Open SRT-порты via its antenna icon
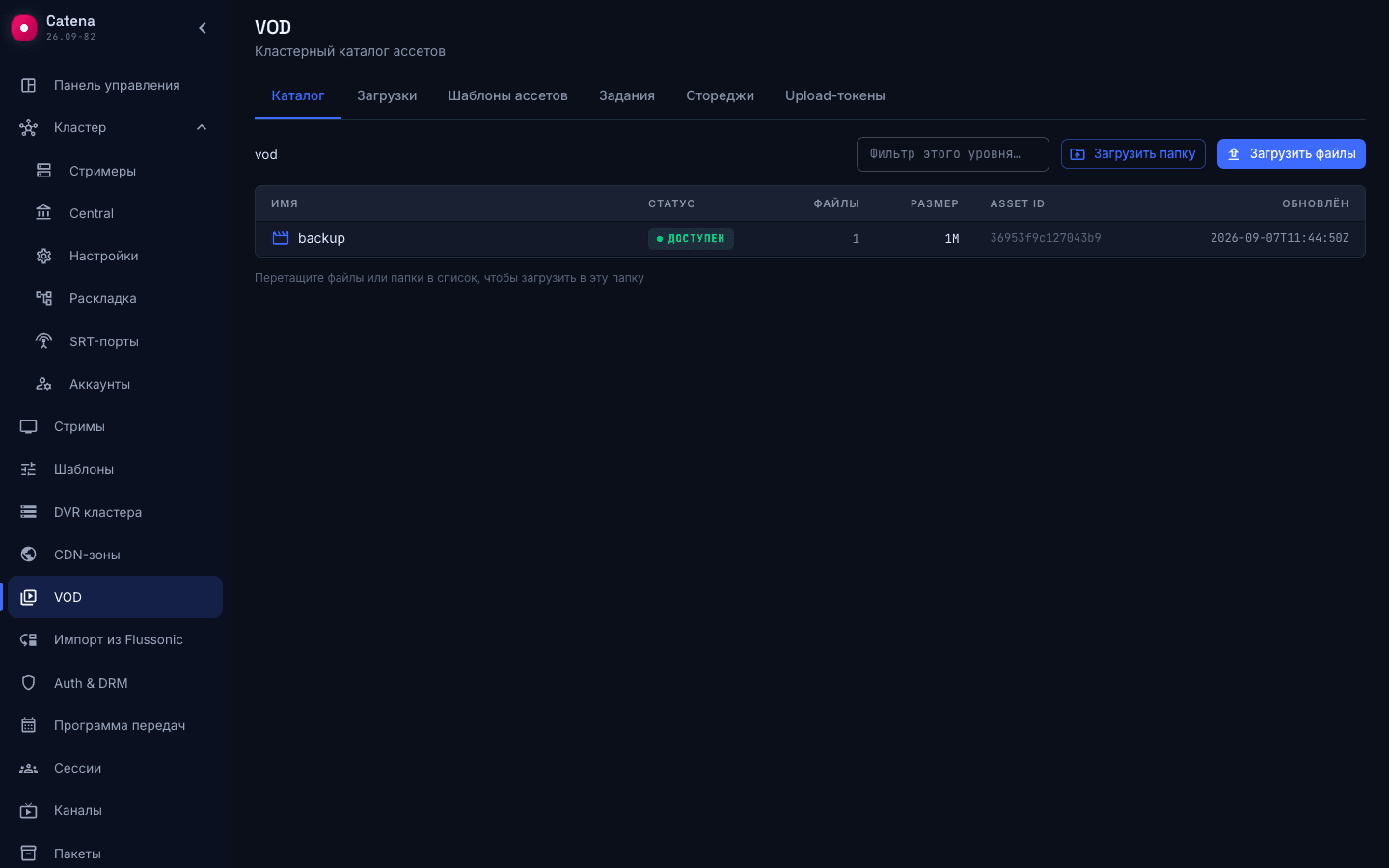This screenshot has width=1389, height=868. (43, 341)
